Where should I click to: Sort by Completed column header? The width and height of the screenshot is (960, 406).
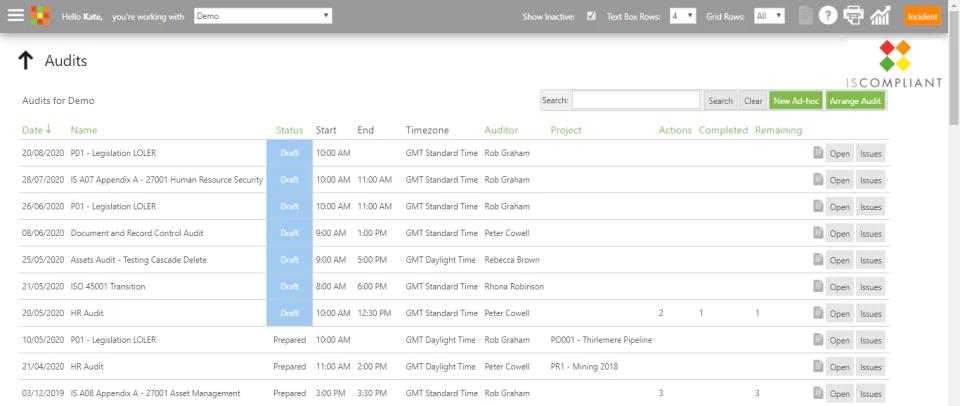[723, 130]
